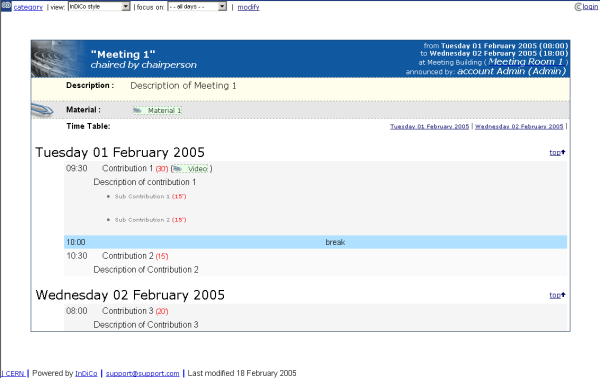Viewport: 600px width, 378px height.
Task: Open the CERN footer link
Action: 14,374
